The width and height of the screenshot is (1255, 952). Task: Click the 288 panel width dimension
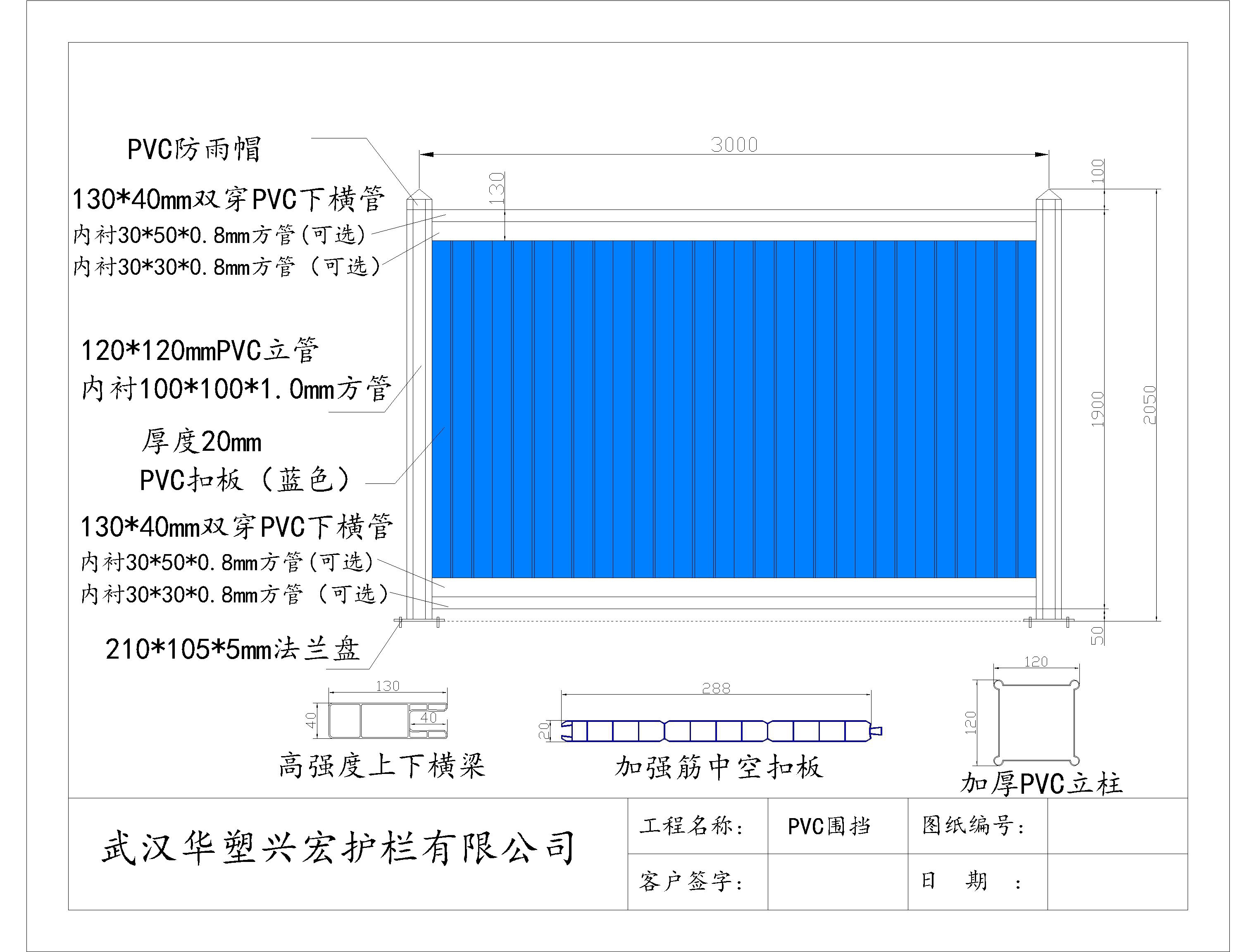(x=716, y=688)
